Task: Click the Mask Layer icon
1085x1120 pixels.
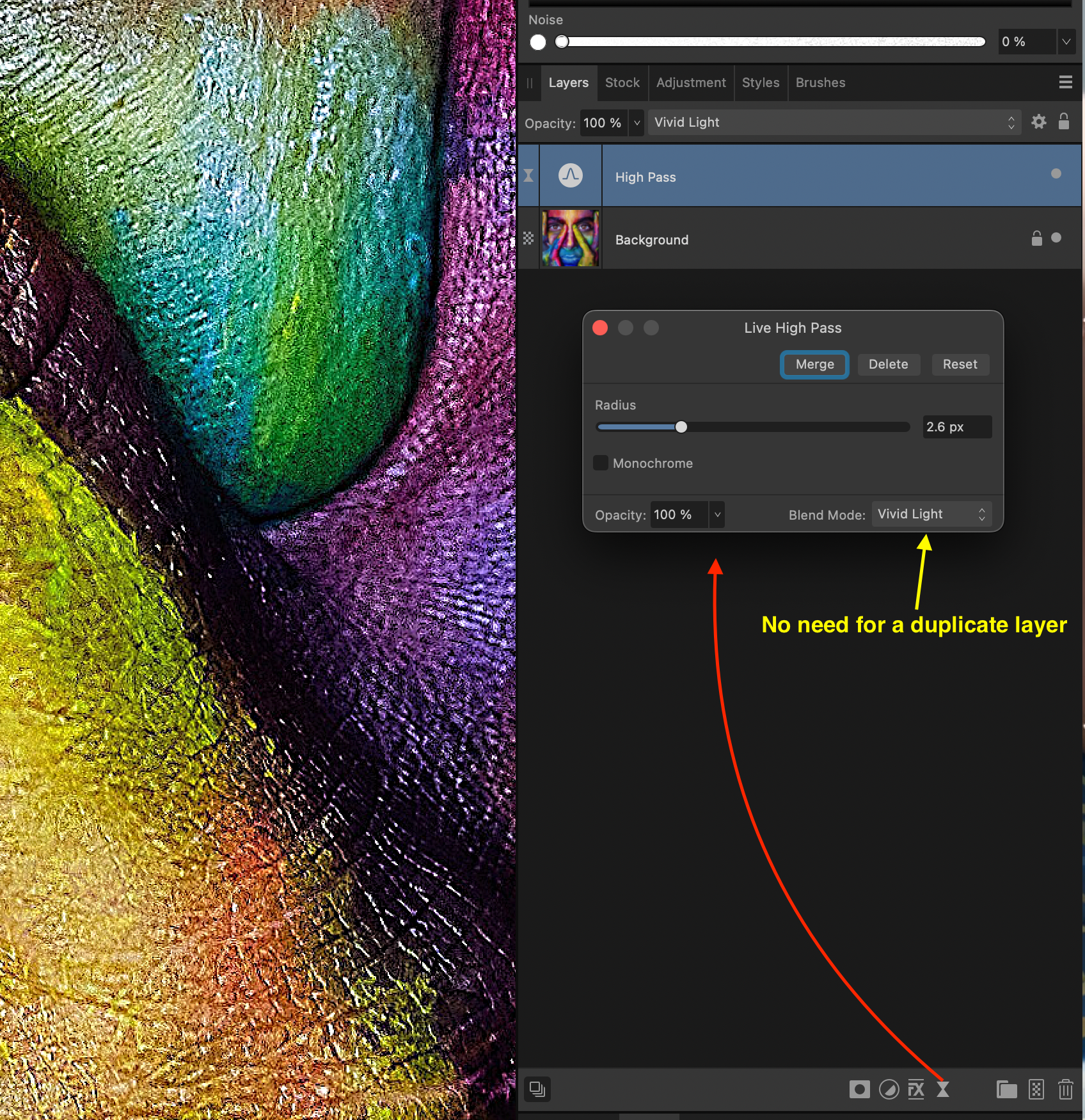Action: [x=859, y=1089]
